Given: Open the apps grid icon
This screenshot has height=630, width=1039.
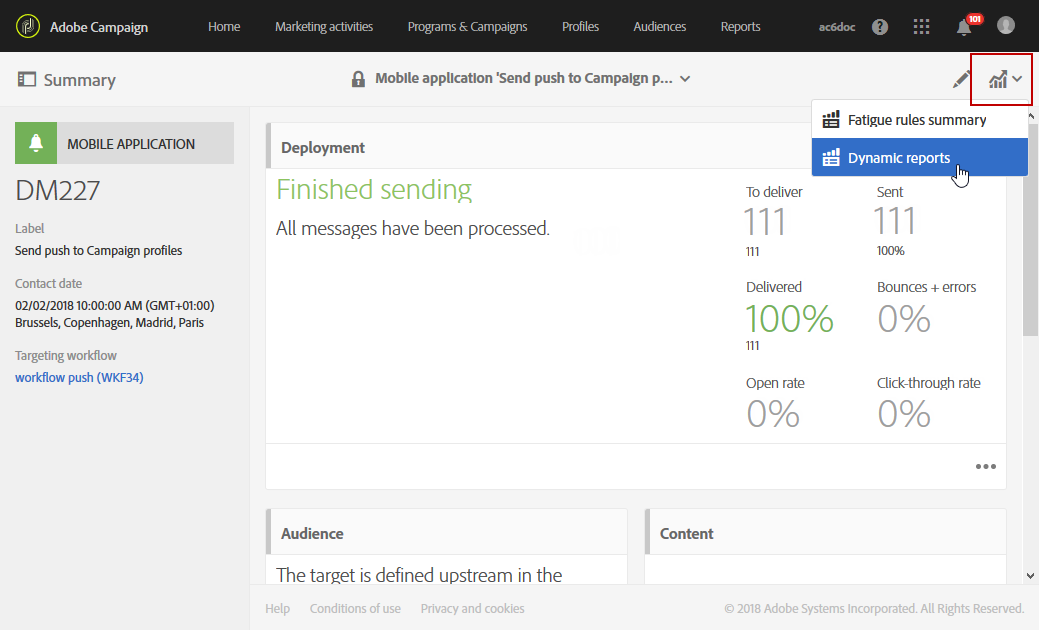Looking at the screenshot, I should tap(921, 26).
